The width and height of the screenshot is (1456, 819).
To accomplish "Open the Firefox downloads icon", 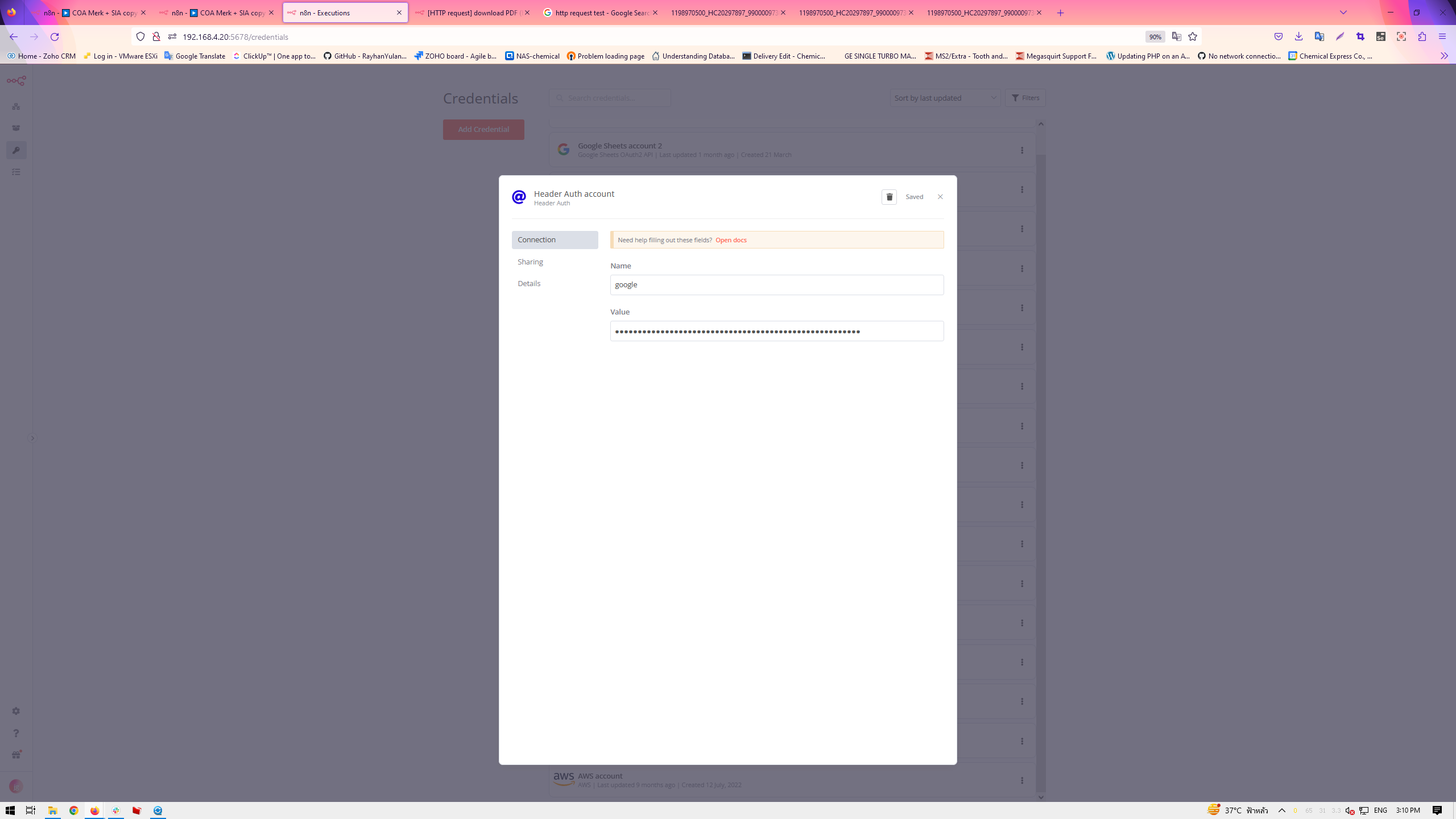I will (1298, 36).
